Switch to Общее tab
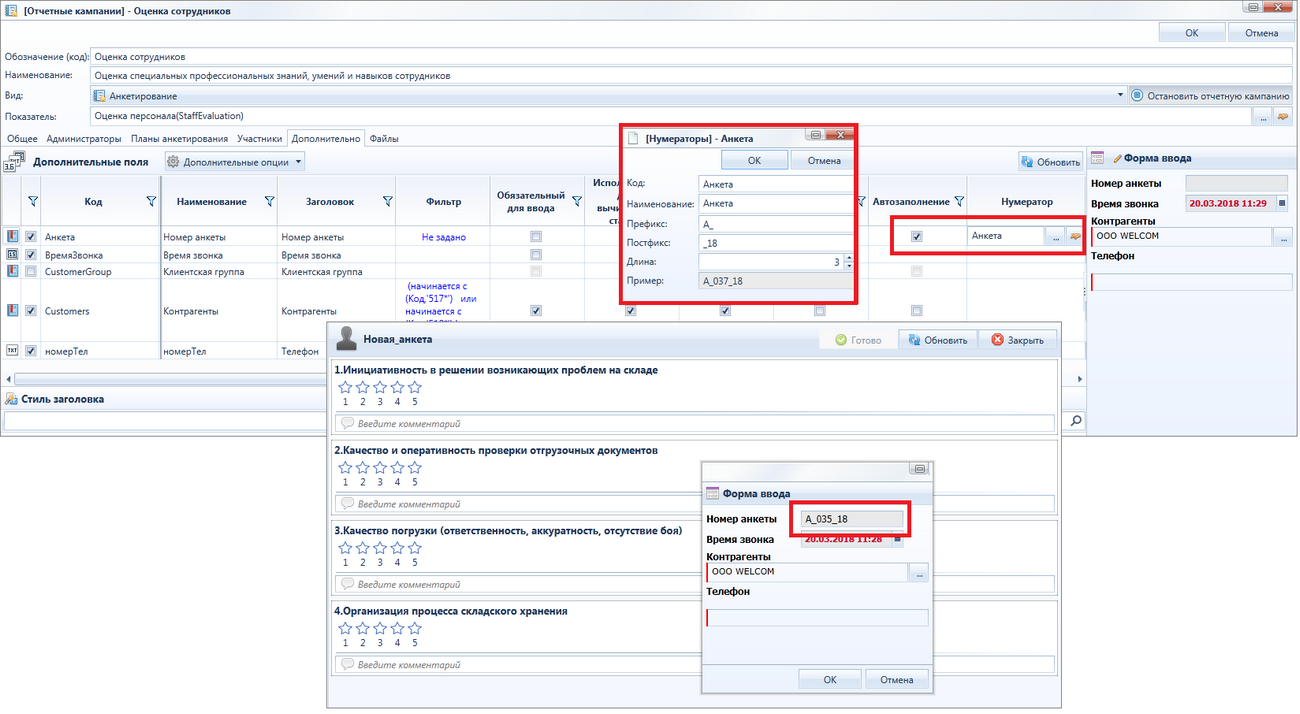 tap(22, 138)
